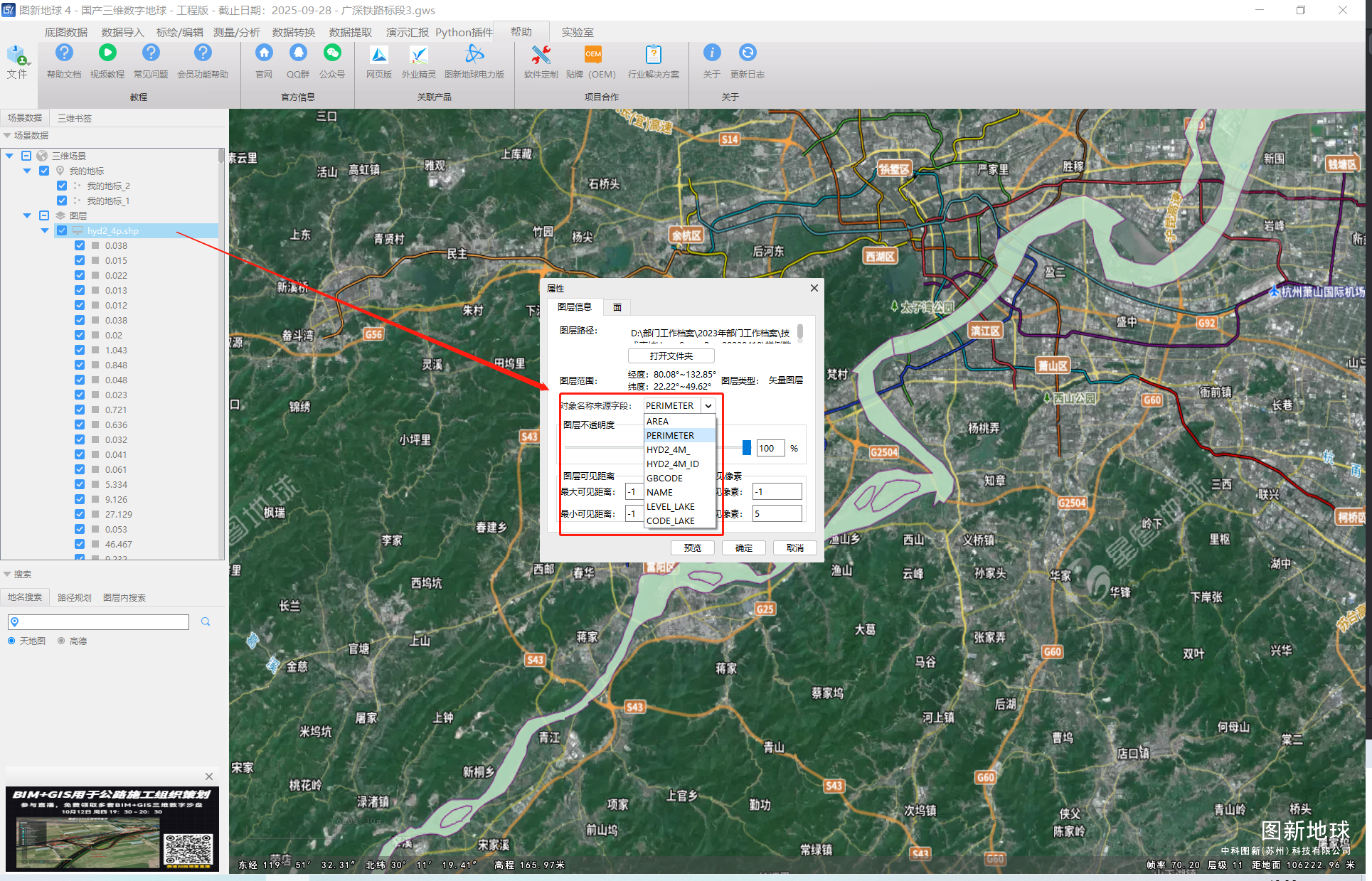Image resolution: width=1372 pixels, height=881 pixels.
Task: Collapse the 搜索 panel section
Action: 7,574
